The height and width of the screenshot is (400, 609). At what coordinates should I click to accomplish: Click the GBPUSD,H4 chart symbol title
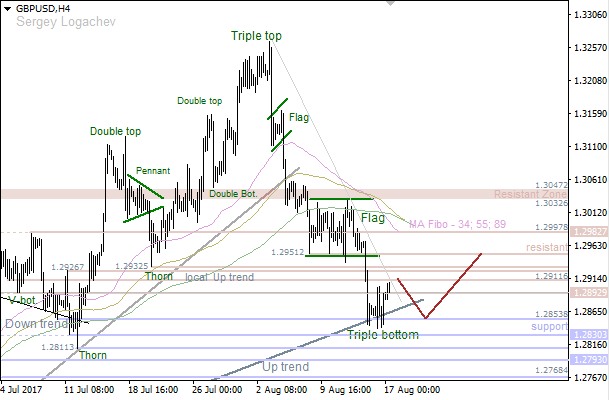pos(42,8)
